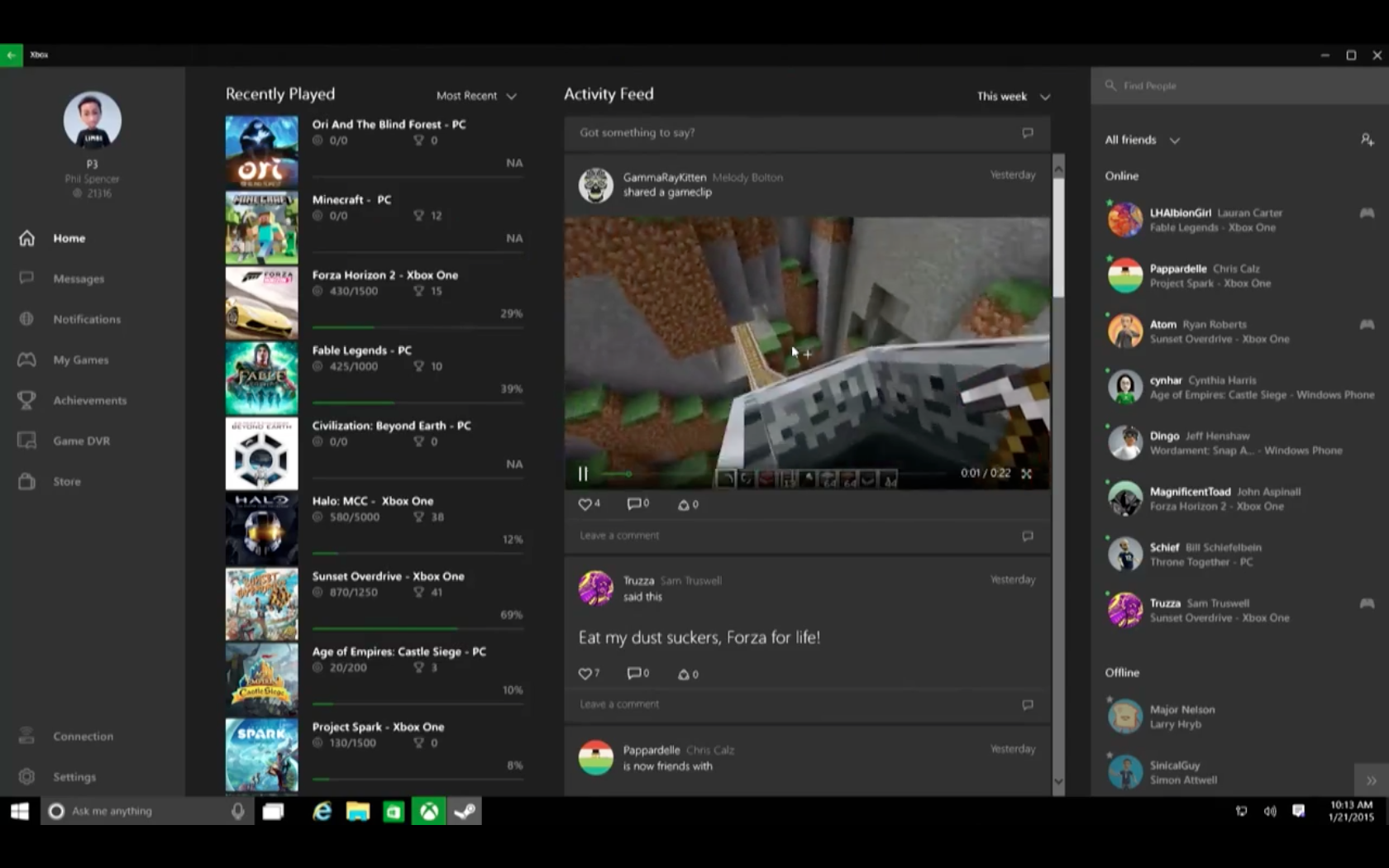Open Sunset Overdrive game thumbnail

click(261, 604)
